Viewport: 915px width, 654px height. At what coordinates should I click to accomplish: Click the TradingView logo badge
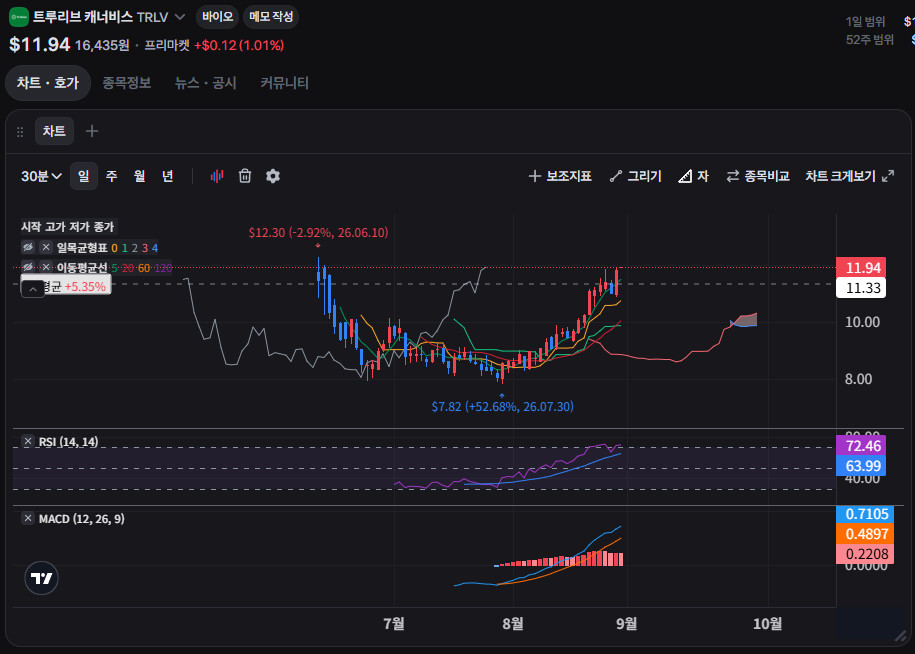click(x=41, y=578)
